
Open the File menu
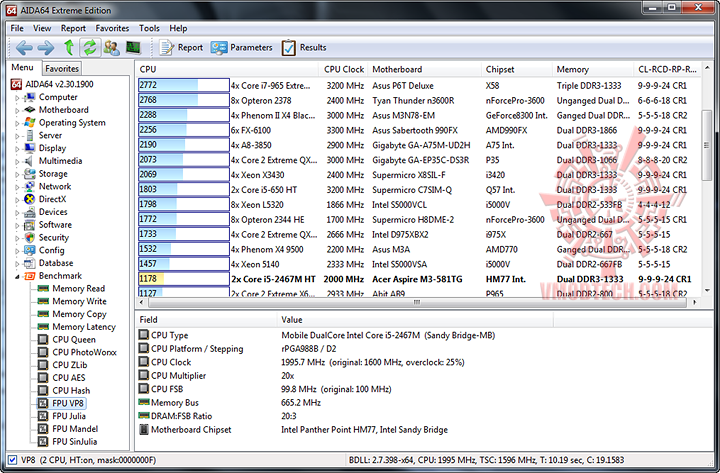[x=17, y=28]
